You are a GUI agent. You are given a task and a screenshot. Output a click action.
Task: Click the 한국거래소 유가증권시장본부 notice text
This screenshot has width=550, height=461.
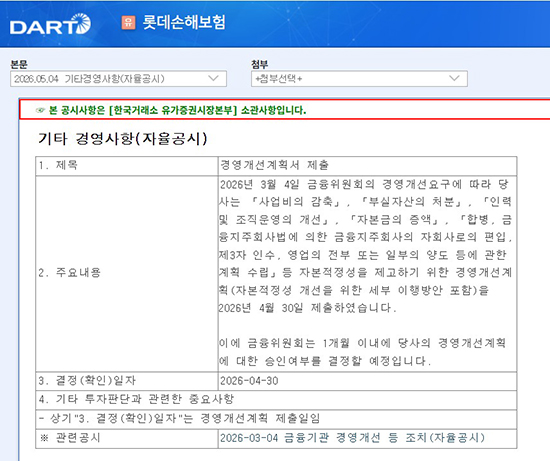[177, 110]
